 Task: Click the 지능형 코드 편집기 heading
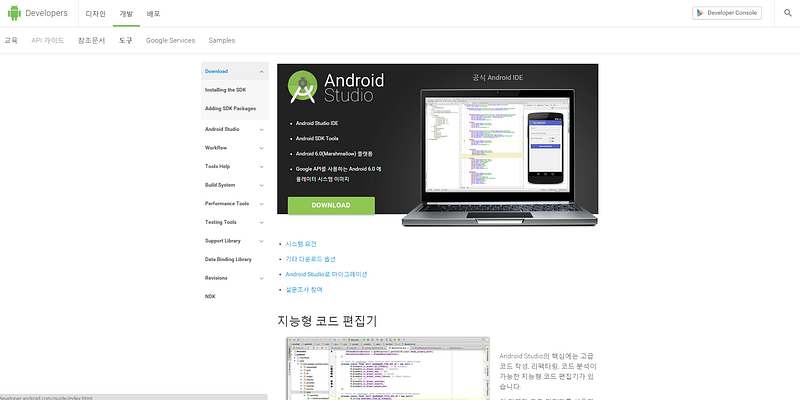tap(327, 320)
